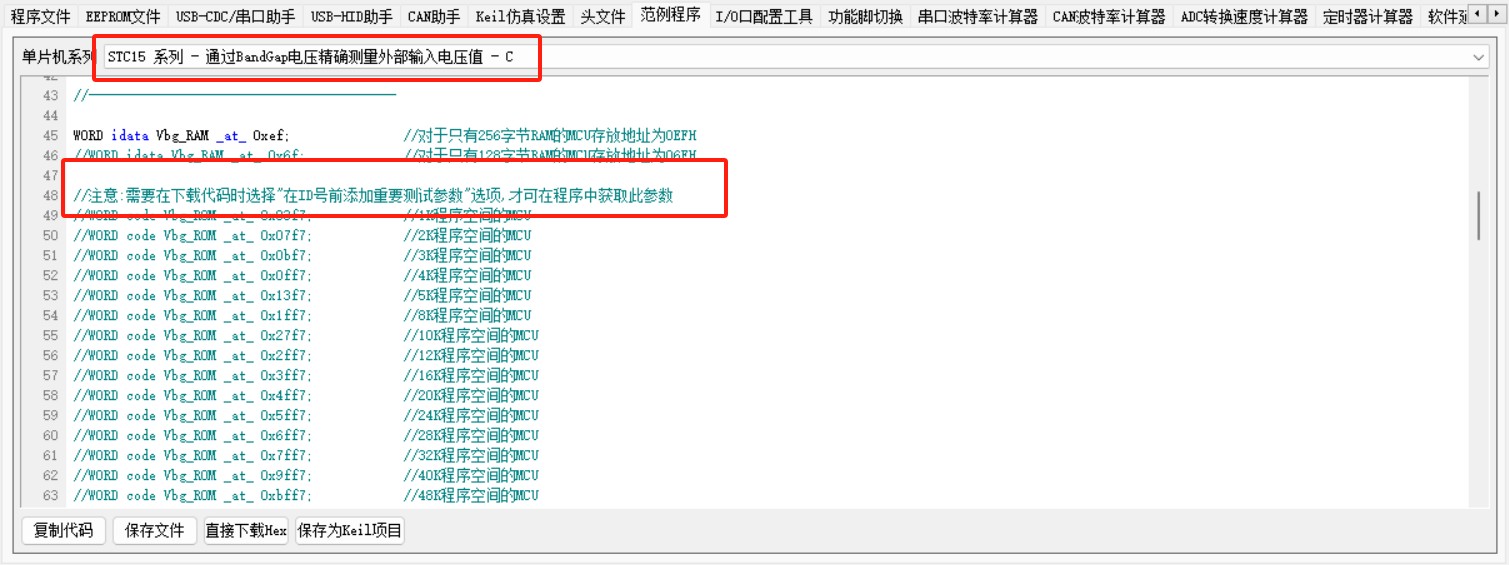Click the 直接下载Hex button
1509x565 pixels.
(246, 530)
